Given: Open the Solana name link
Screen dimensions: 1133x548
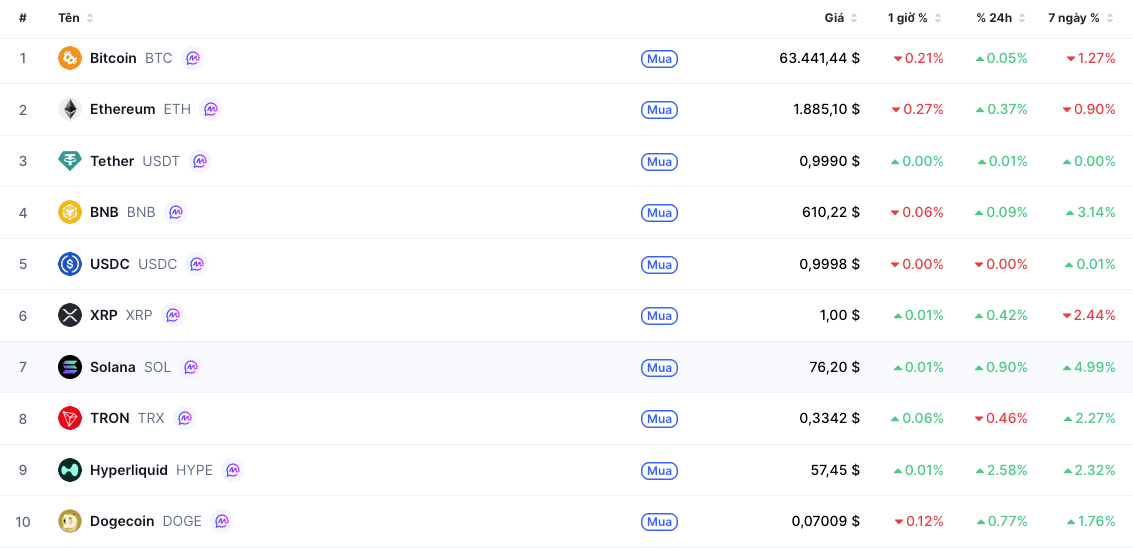Looking at the screenshot, I should pyautogui.click(x=113, y=367).
